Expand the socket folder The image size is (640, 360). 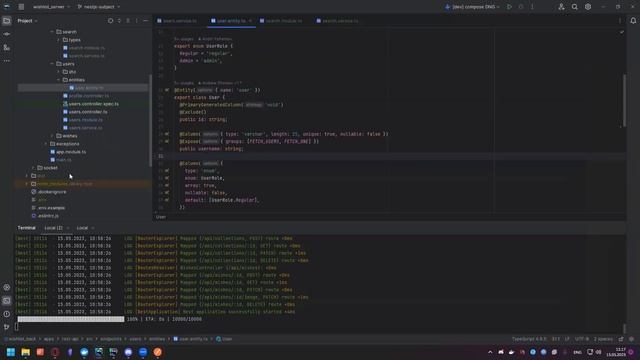click(33, 168)
